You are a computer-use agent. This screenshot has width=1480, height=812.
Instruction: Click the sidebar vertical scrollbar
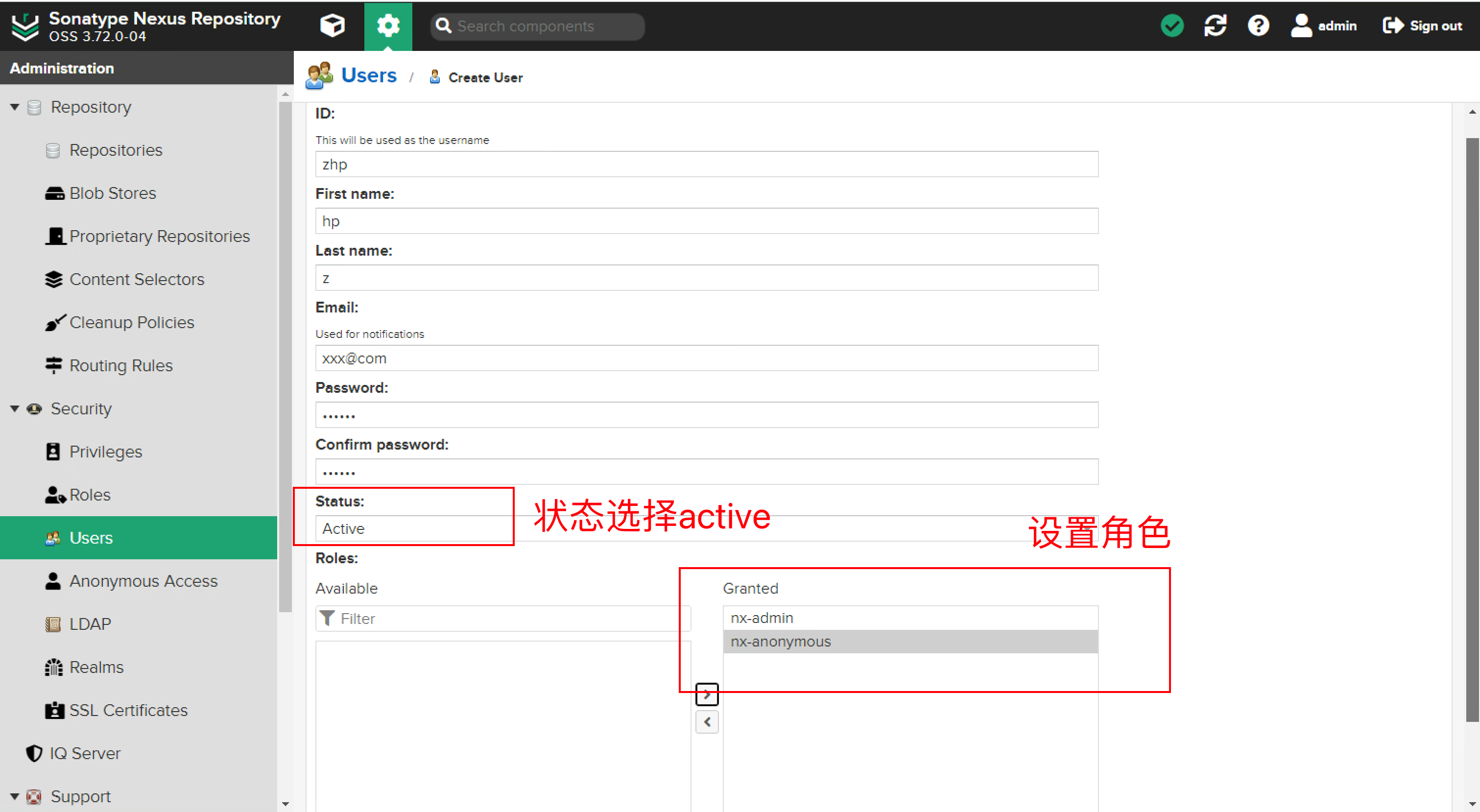(285, 357)
